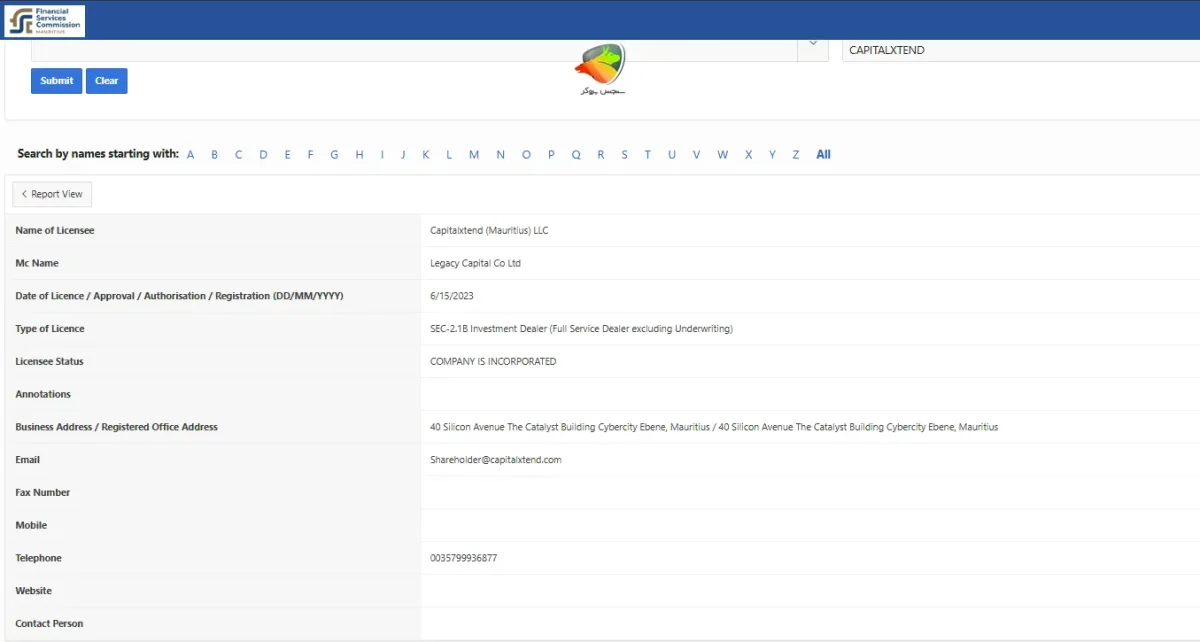This screenshot has width=1200, height=642.
Task: Filter names starting with Y
Action: tap(772, 154)
